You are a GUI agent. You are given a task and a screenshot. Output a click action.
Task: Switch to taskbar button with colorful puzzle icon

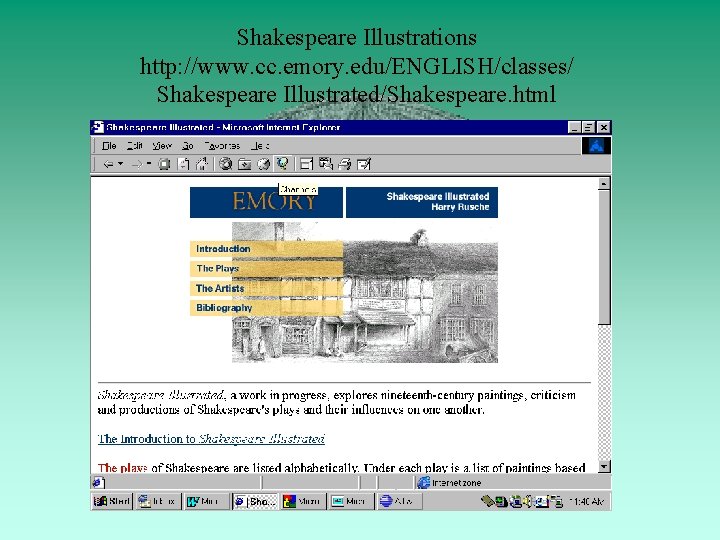coord(303,501)
